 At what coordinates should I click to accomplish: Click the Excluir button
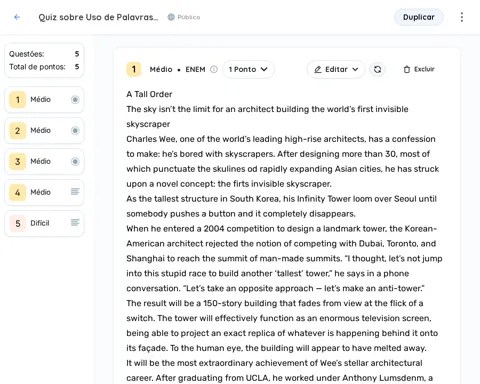(419, 69)
